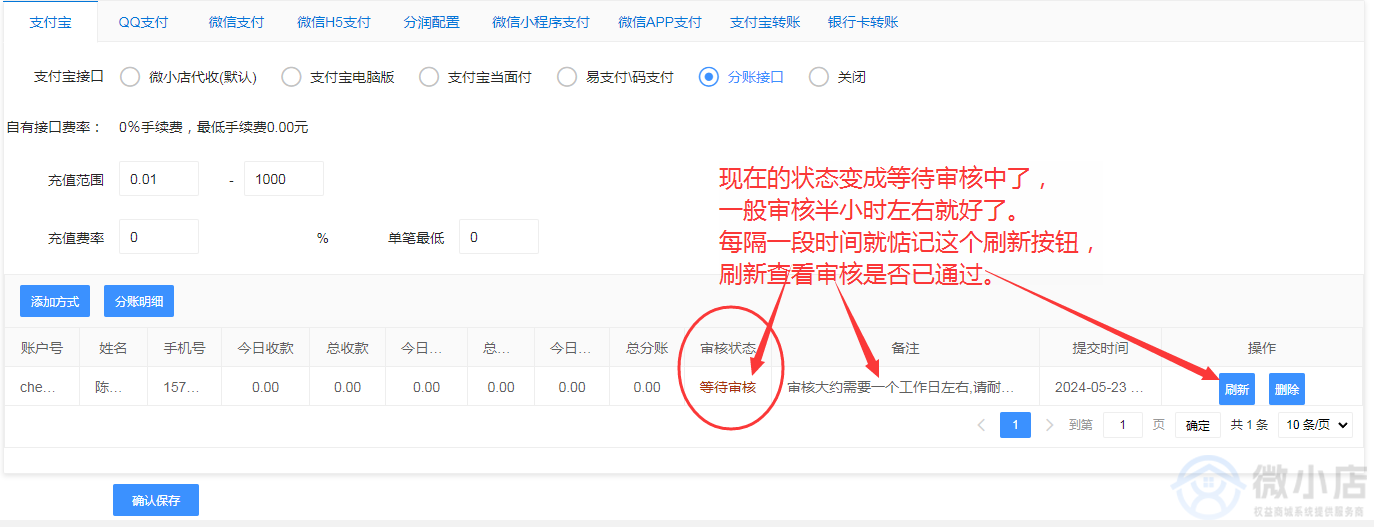Click the account cell starting with che
The width and height of the screenshot is (1374, 527).
point(42,387)
